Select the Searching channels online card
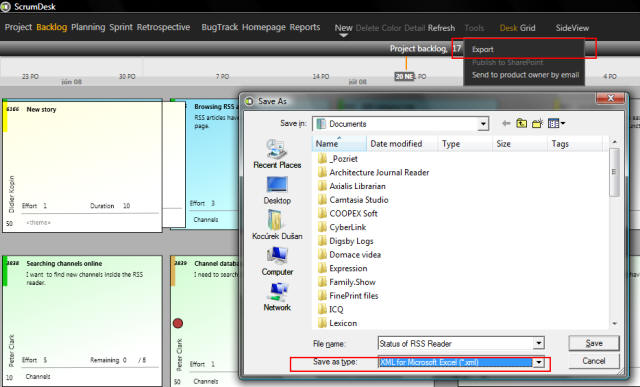The width and height of the screenshot is (640, 387). tap(82, 321)
